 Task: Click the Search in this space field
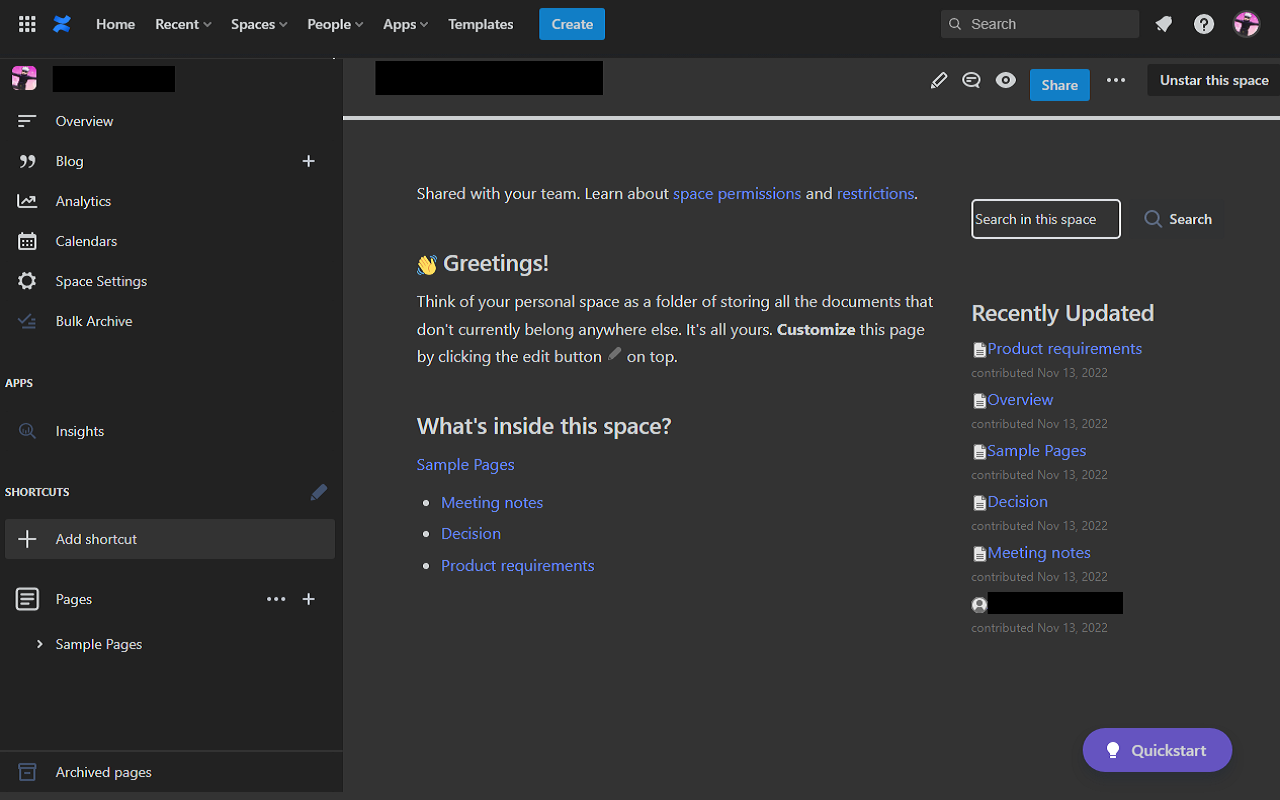1045,219
